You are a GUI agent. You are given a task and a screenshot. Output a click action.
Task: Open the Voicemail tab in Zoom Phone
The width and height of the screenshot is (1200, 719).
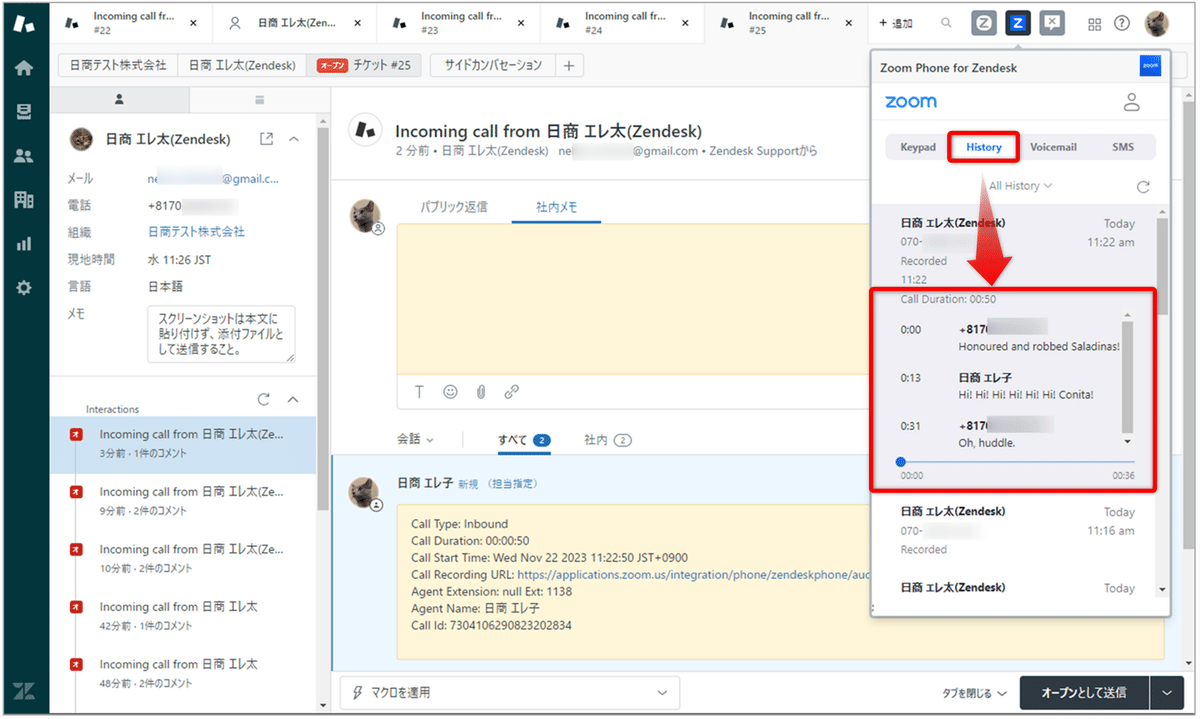tap(1053, 147)
